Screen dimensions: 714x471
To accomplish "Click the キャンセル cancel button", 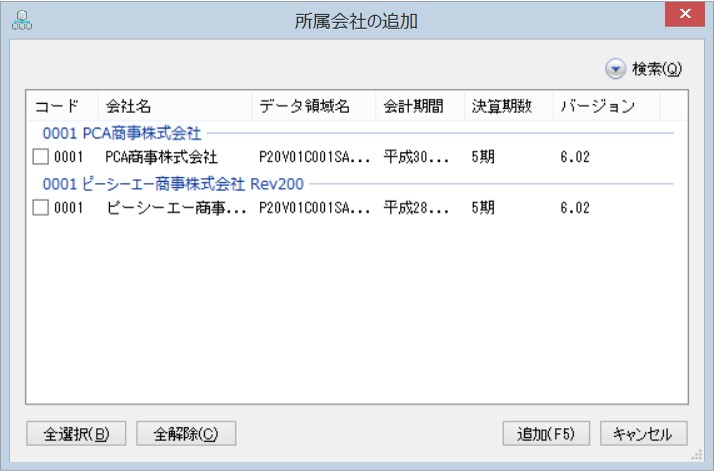I will pos(644,433).
